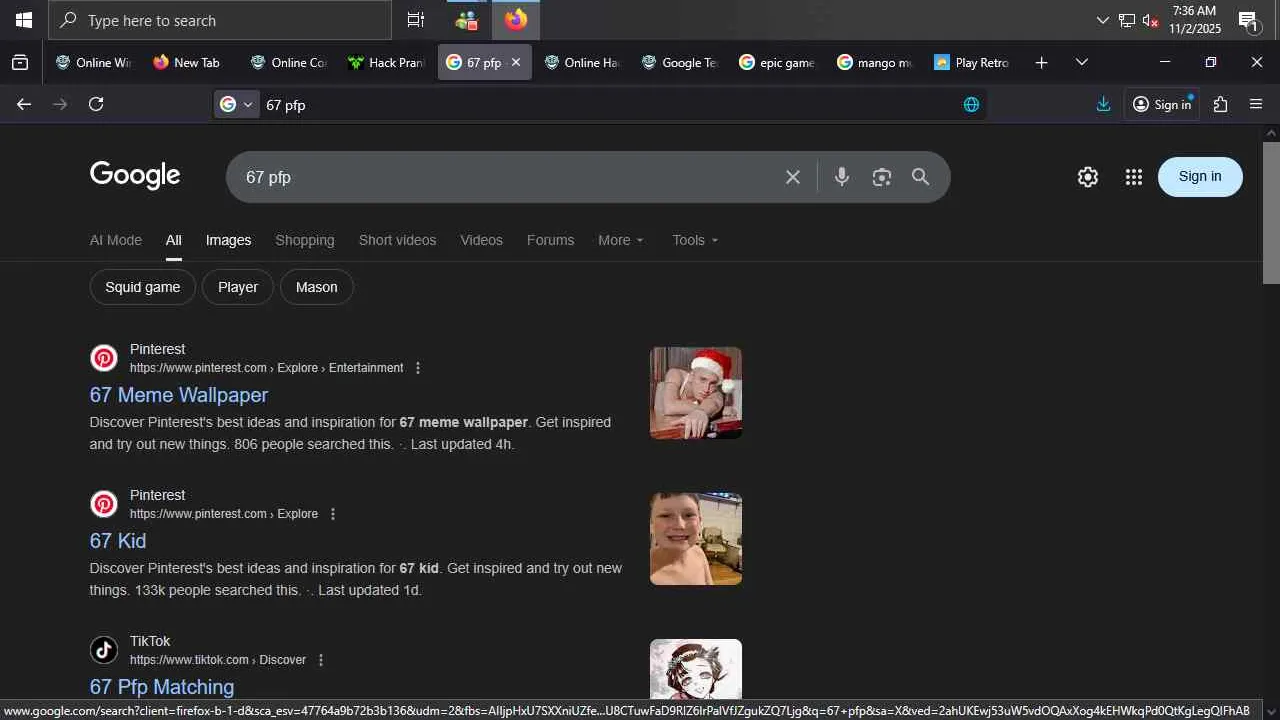This screenshot has height=720, width=1280.
Task: Select the Short videos results tab
Action: [398, 240]
